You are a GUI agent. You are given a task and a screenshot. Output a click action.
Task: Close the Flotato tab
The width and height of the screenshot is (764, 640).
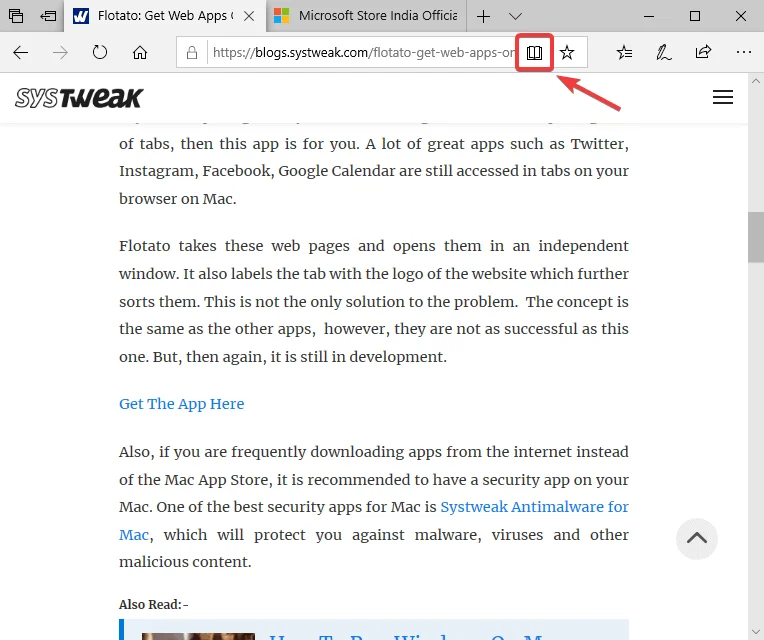pos(249,16)
